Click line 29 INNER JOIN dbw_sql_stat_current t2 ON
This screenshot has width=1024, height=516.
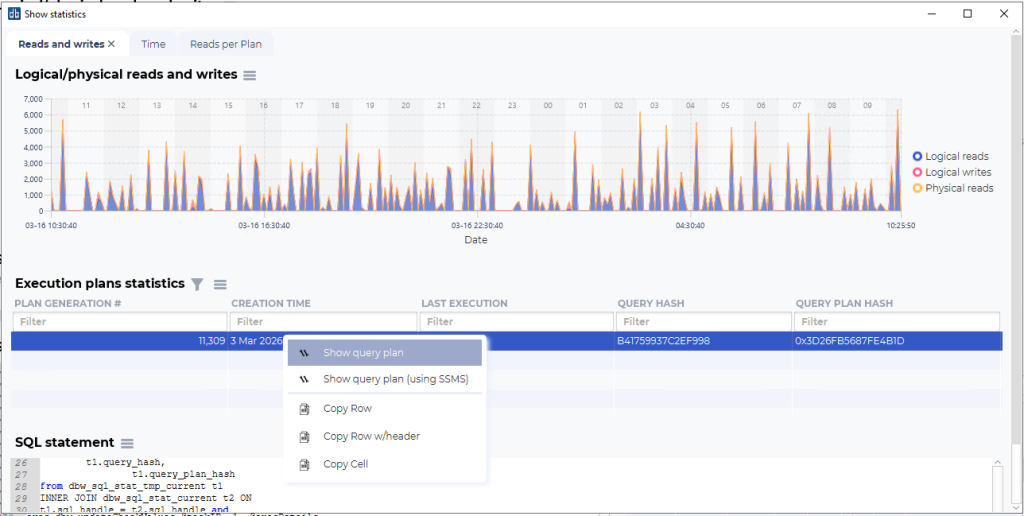(146, 498)
